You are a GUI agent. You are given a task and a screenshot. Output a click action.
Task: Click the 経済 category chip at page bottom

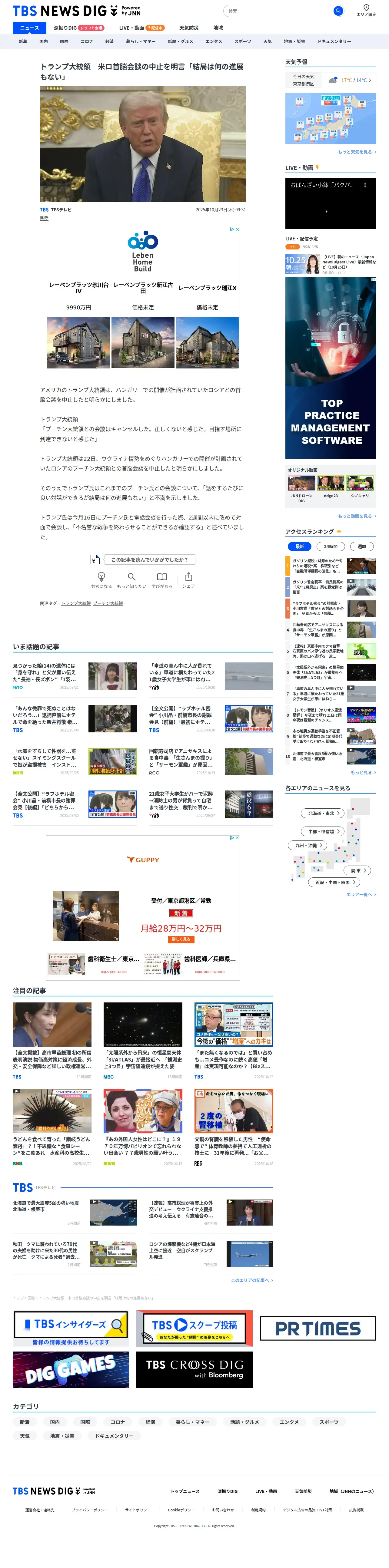coord(150,1422)
